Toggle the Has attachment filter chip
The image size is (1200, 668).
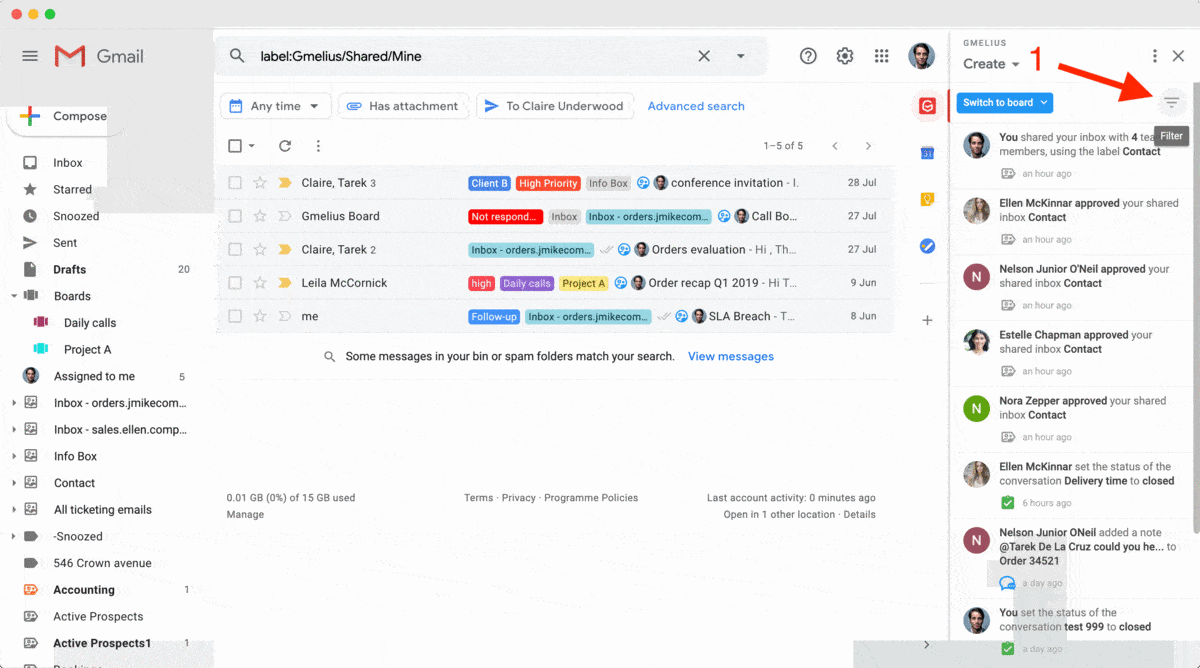pos(403,106)
